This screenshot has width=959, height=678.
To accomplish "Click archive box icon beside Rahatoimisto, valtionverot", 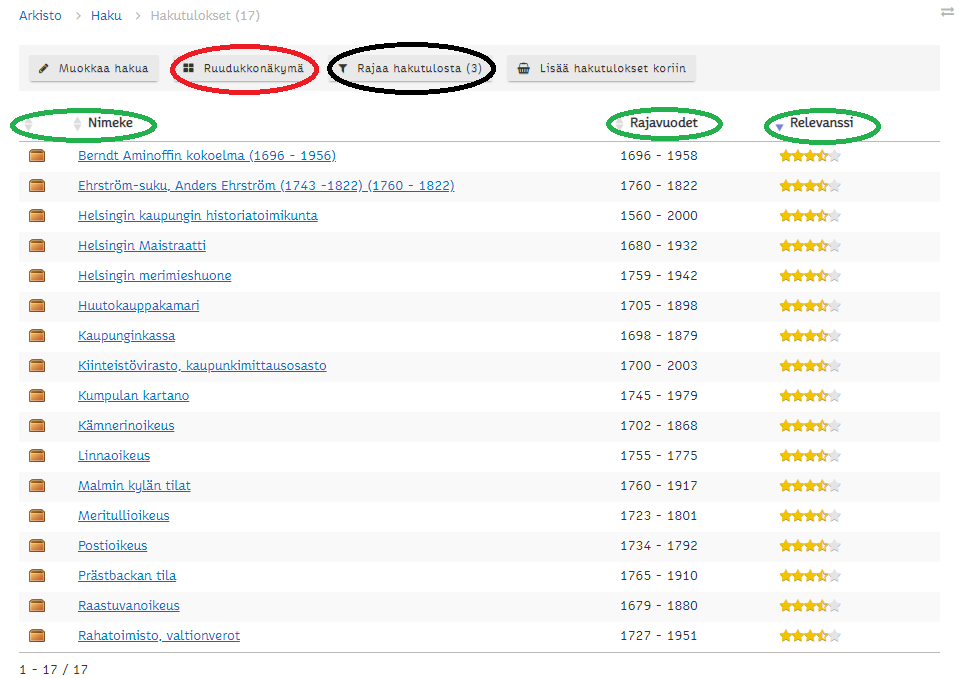I will point(37,636).
